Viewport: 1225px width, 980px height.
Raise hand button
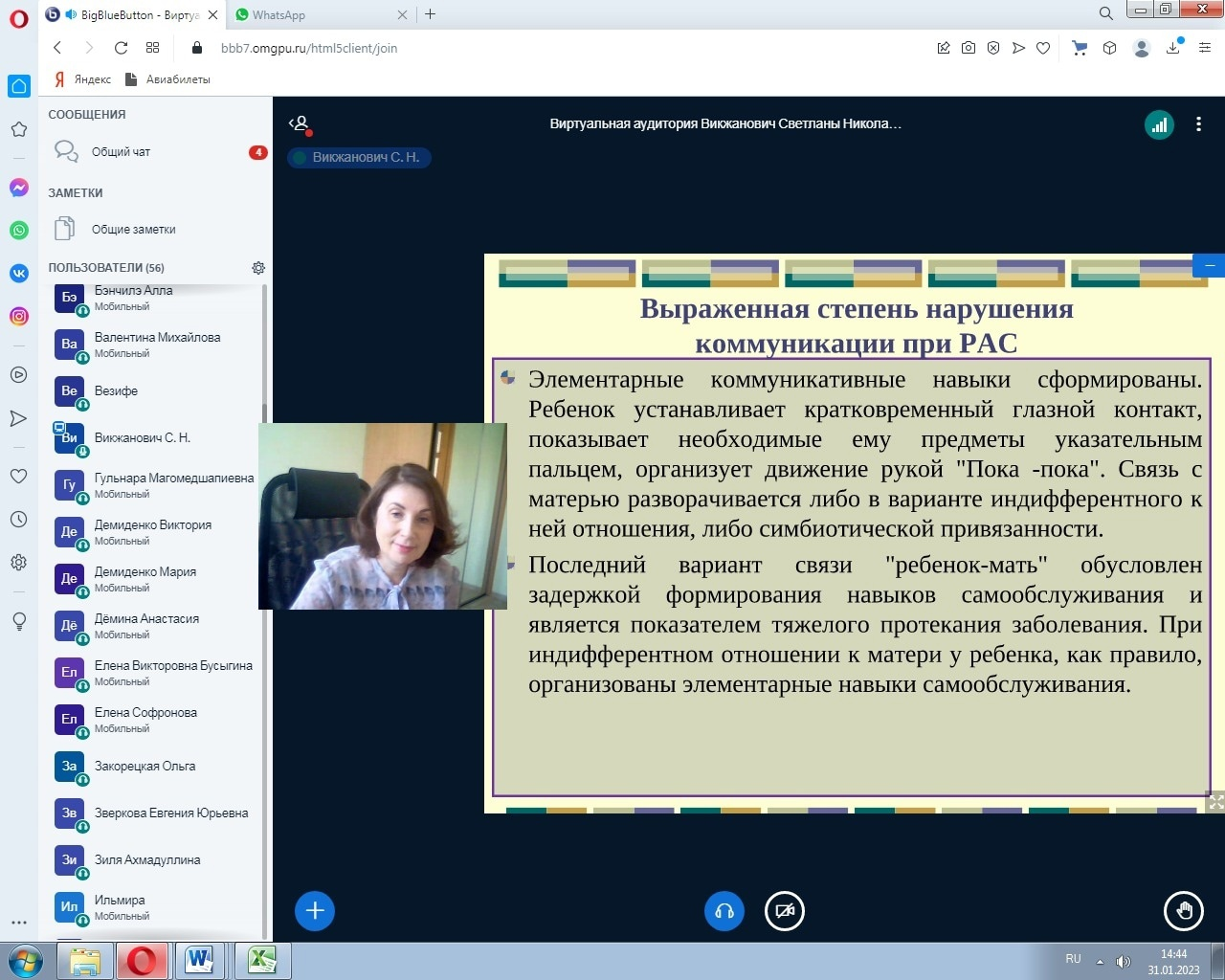pos(1184,911)
